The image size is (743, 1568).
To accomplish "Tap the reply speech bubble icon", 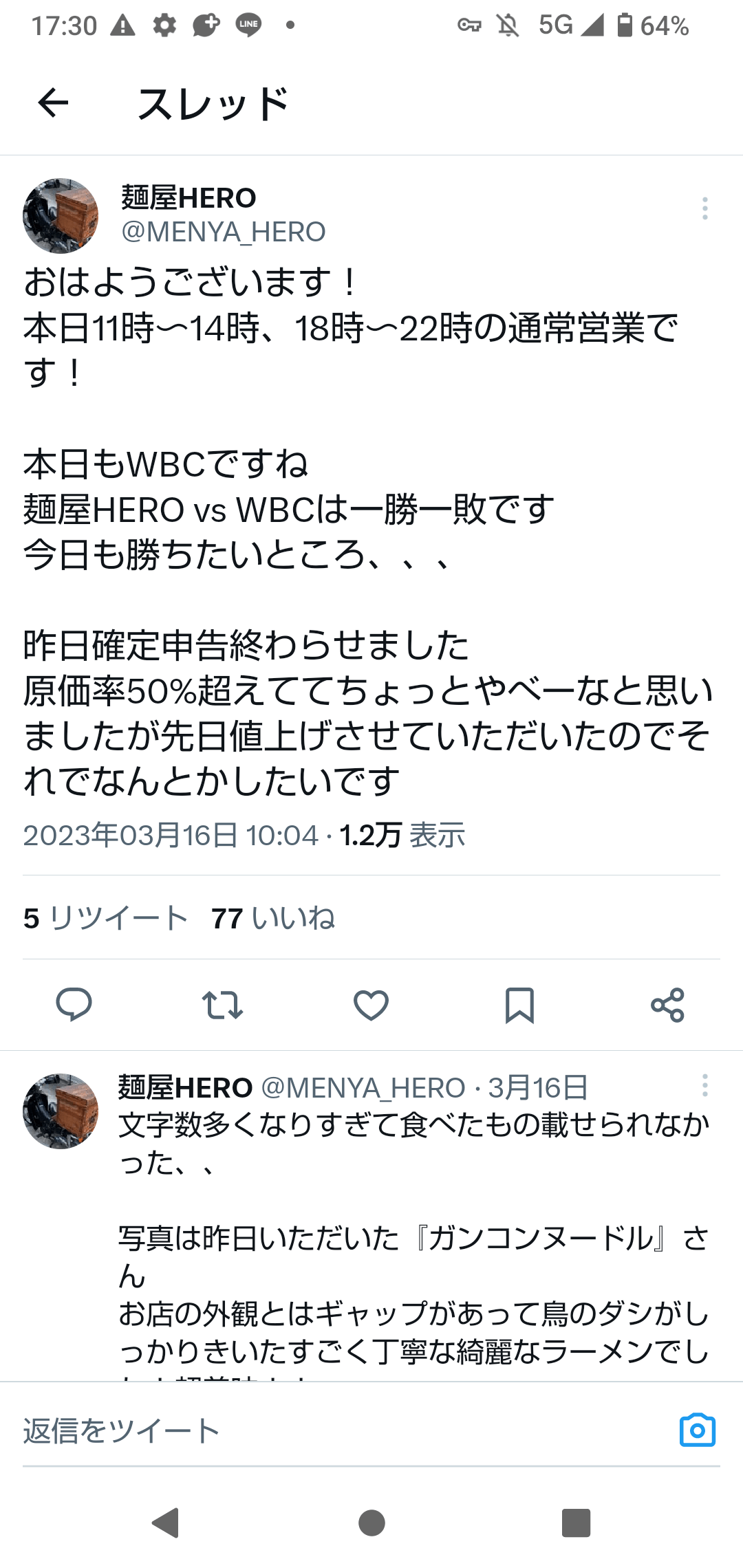I will click(x=74, y=1005).
